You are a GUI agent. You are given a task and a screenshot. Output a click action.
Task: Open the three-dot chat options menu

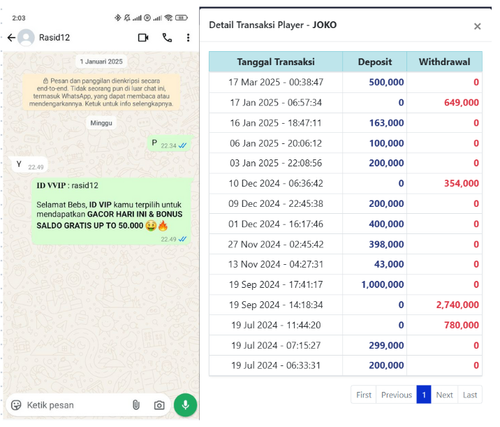[x=188, y=38]
